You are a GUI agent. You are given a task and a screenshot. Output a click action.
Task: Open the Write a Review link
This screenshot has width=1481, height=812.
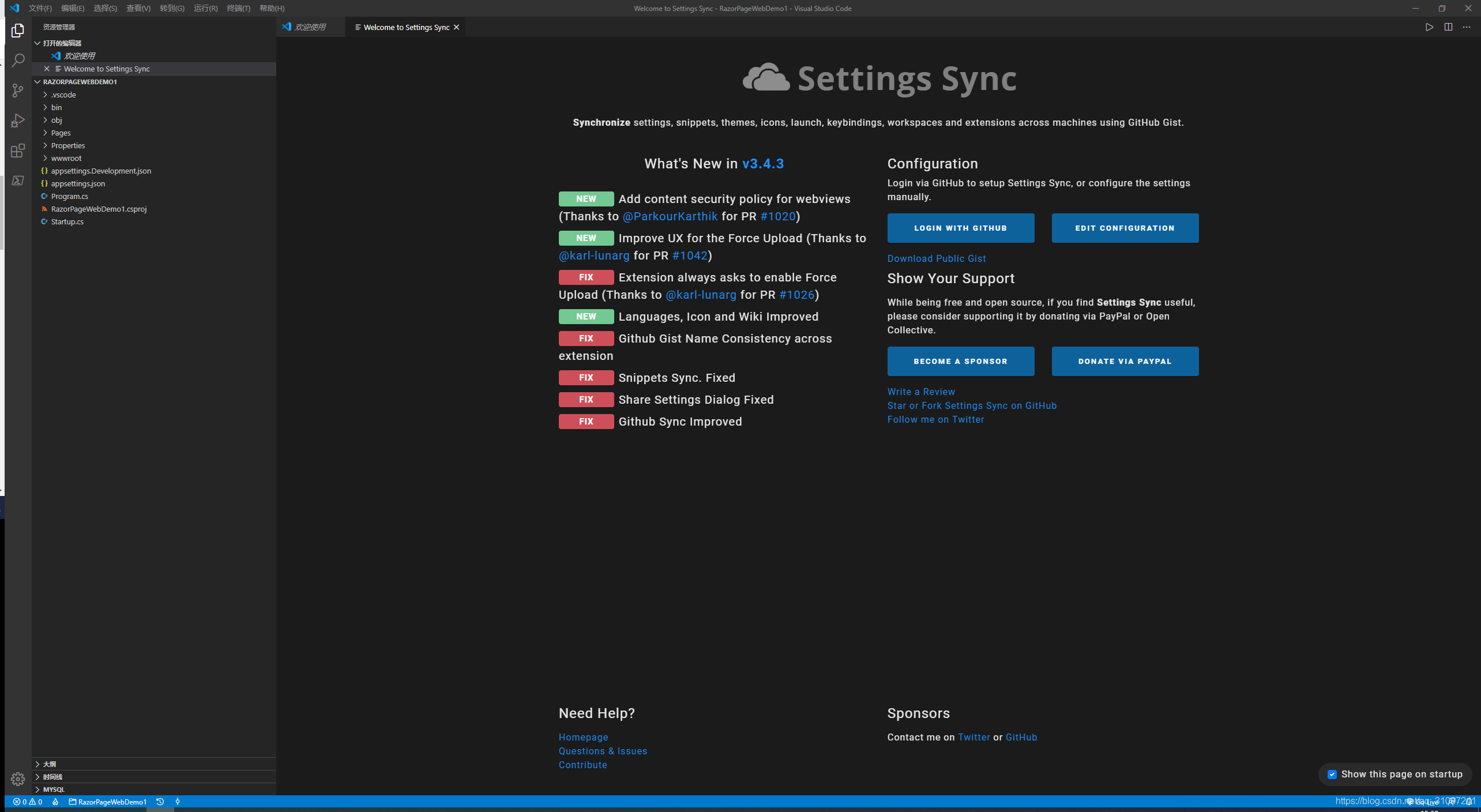[921, 392]
